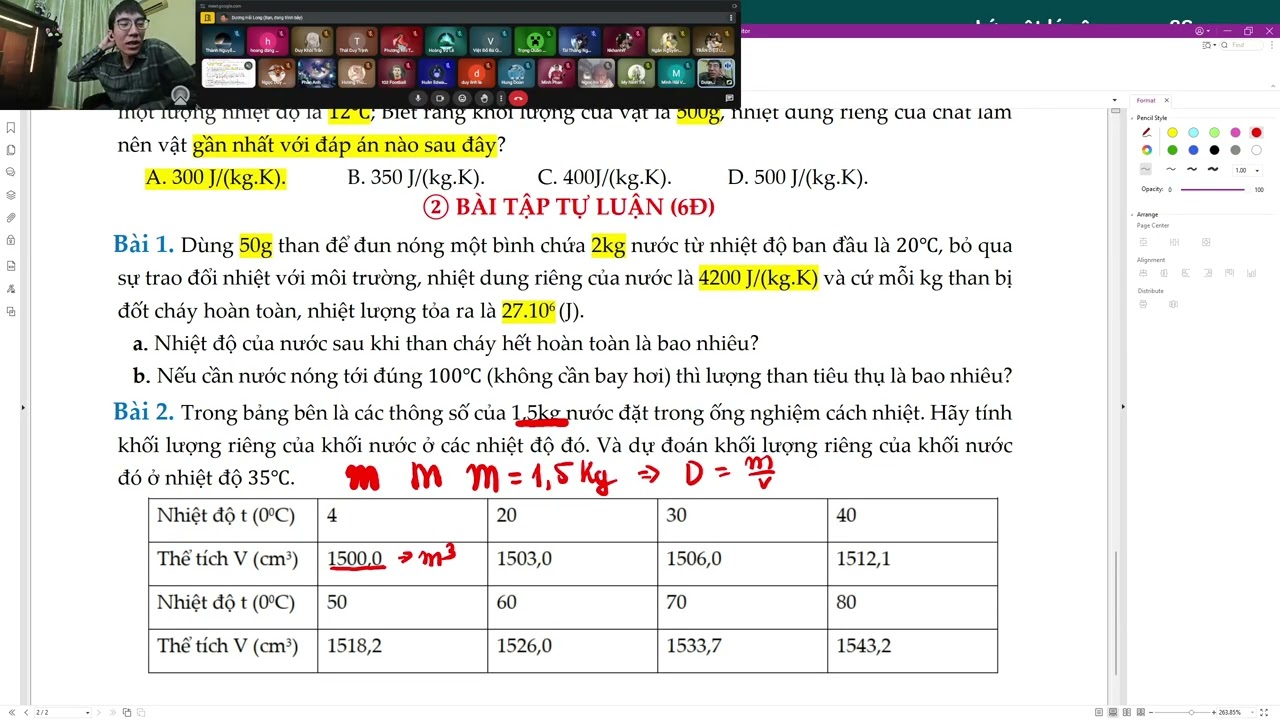Viewport: 1280px width, 720px height.
Task: Open the zoom level 263.85% dropdown
Action: (x=1254, y=712)
